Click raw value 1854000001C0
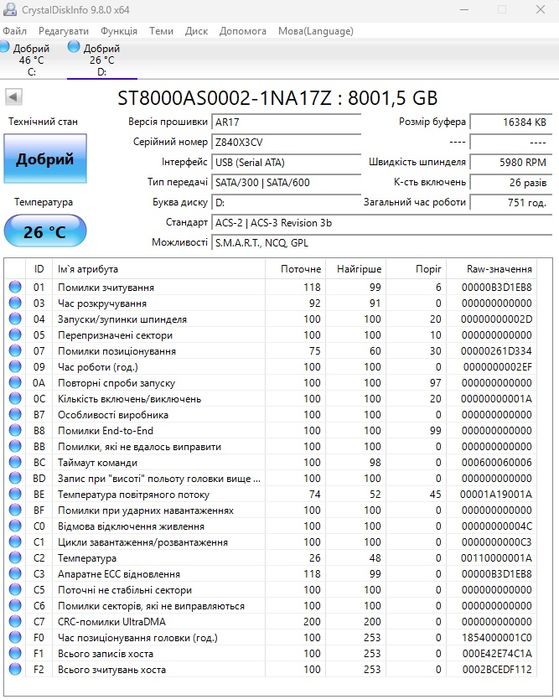This screenshot has height=700, width=559. click(496, 637)
